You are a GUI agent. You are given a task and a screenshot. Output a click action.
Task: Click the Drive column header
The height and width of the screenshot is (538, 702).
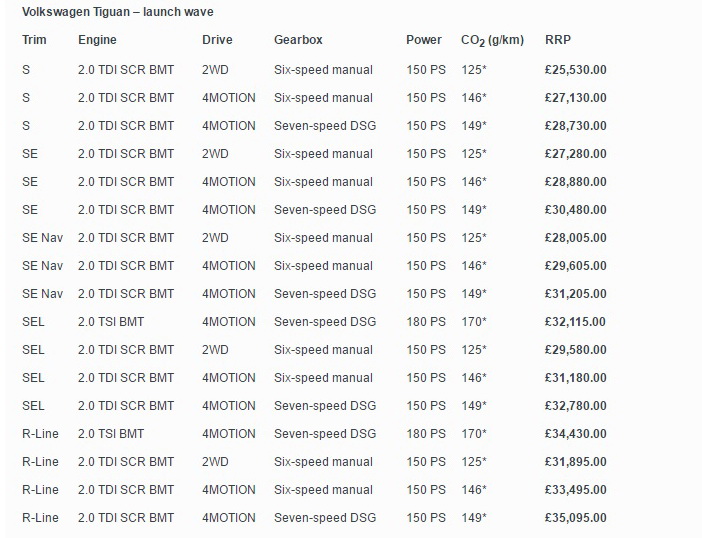pyautogui.click(x=217, y=40)
